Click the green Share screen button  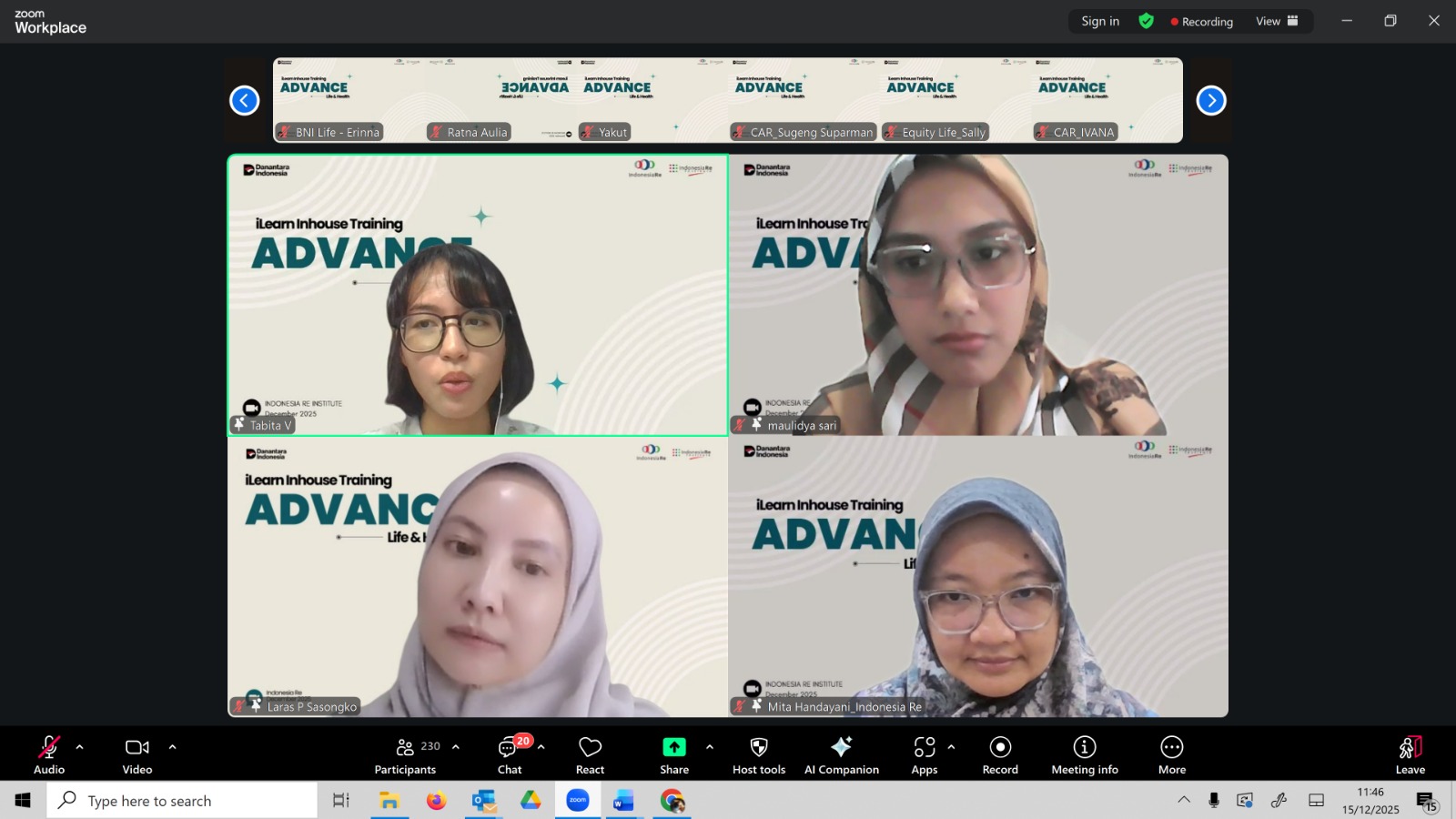click(x=674, y=754)
